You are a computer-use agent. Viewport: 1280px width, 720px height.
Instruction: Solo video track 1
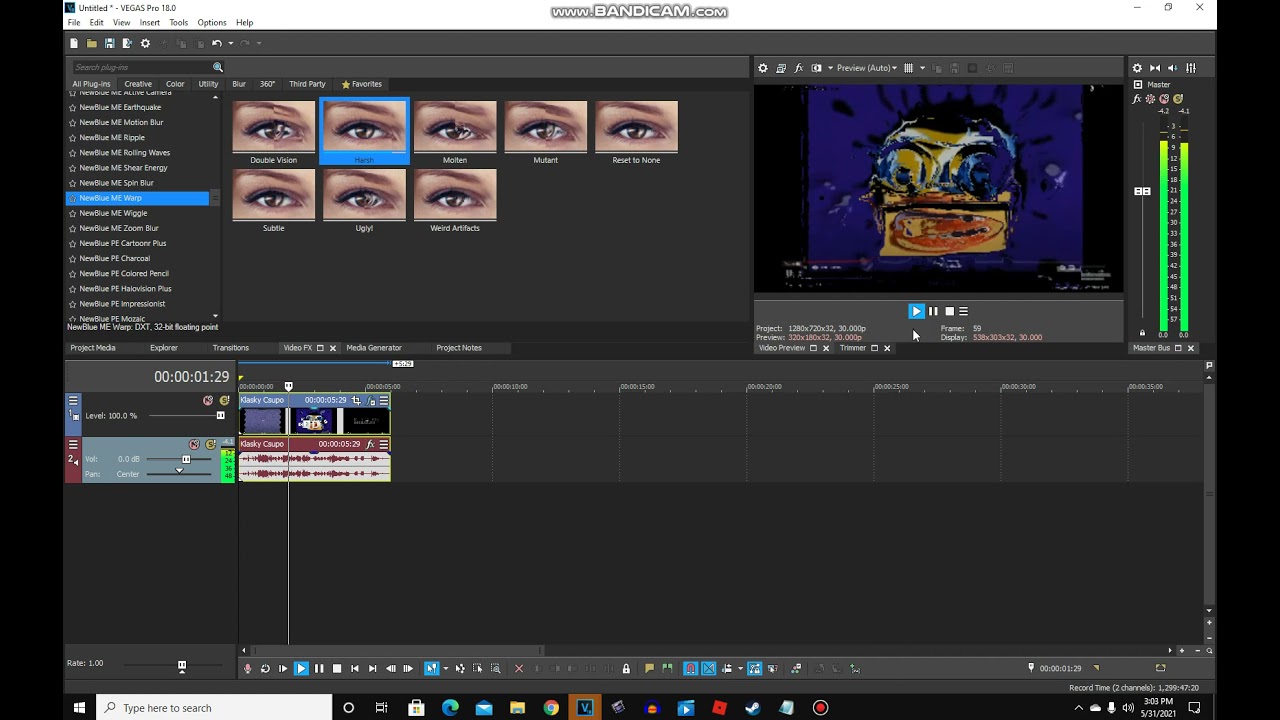tap(224, 400)
